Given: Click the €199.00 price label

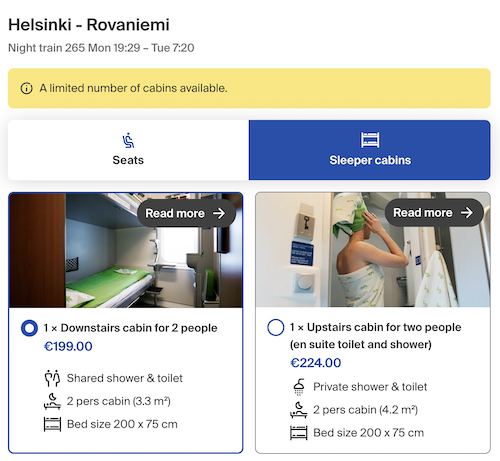Looking at the screenshot, I should point(68,346).
